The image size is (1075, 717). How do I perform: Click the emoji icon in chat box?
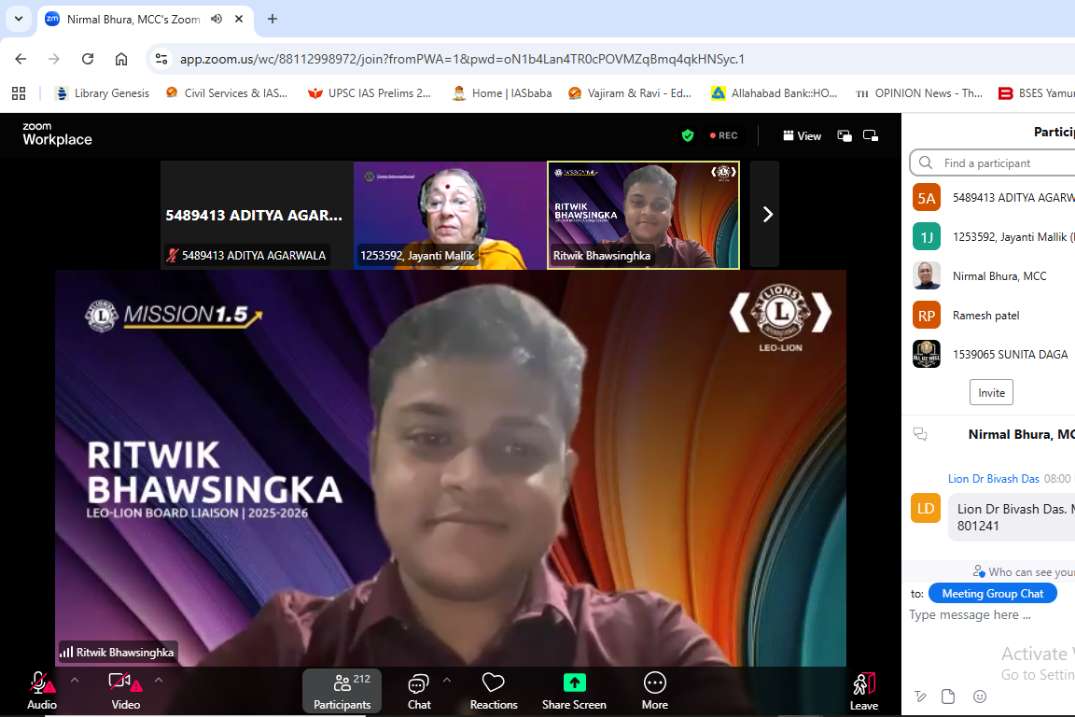[979, 696]
